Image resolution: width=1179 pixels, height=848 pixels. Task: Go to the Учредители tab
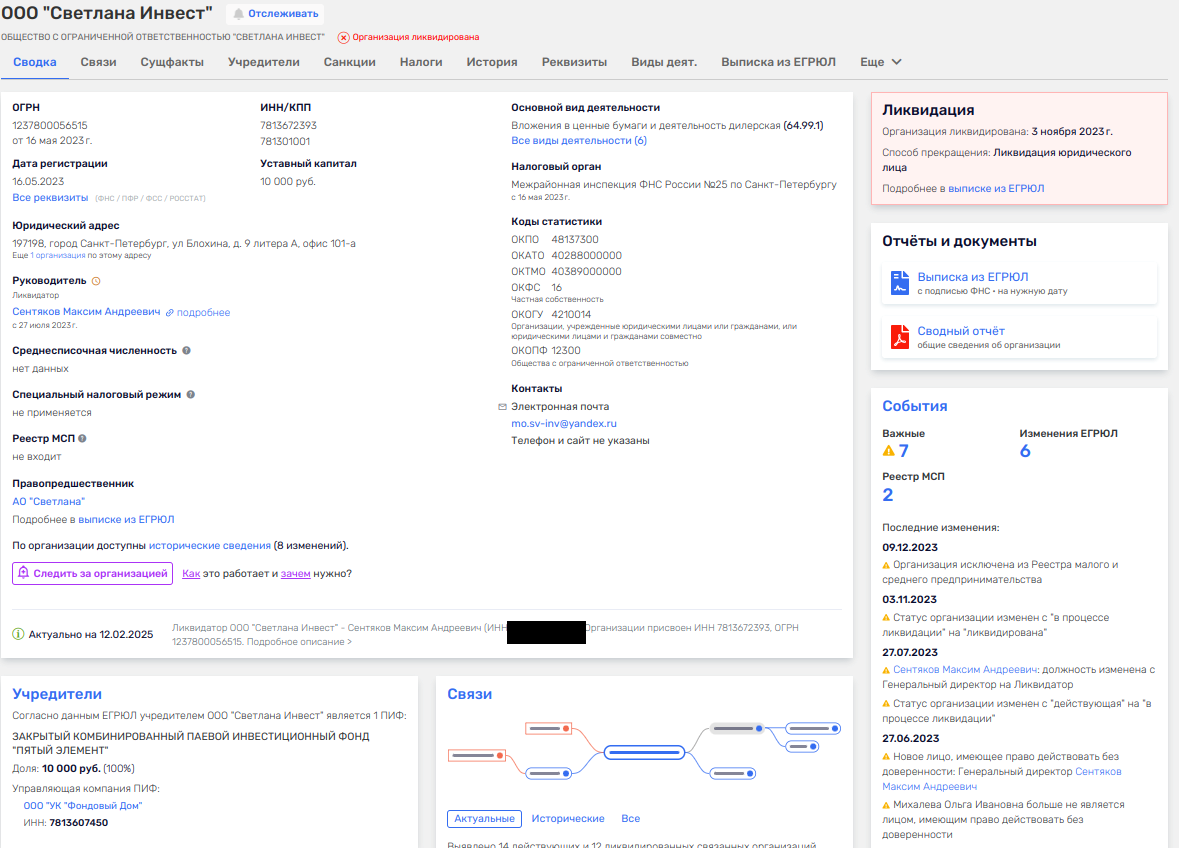click(264, 62)
